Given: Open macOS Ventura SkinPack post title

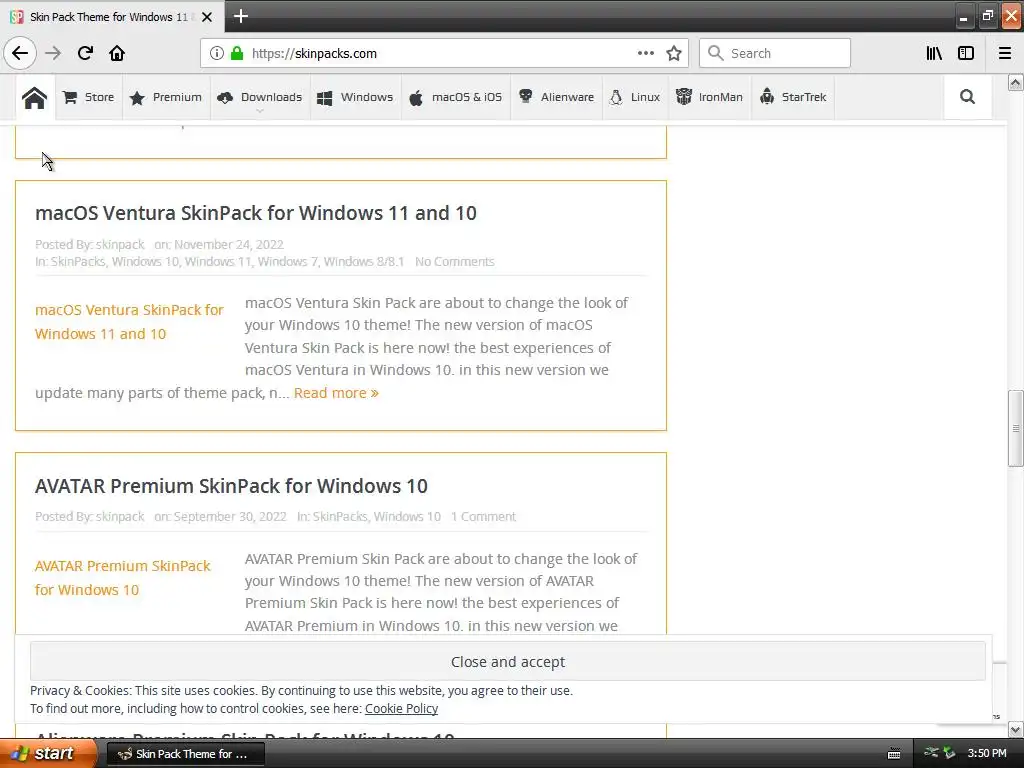Looking at the screenshot, I should tap(255, 213).
